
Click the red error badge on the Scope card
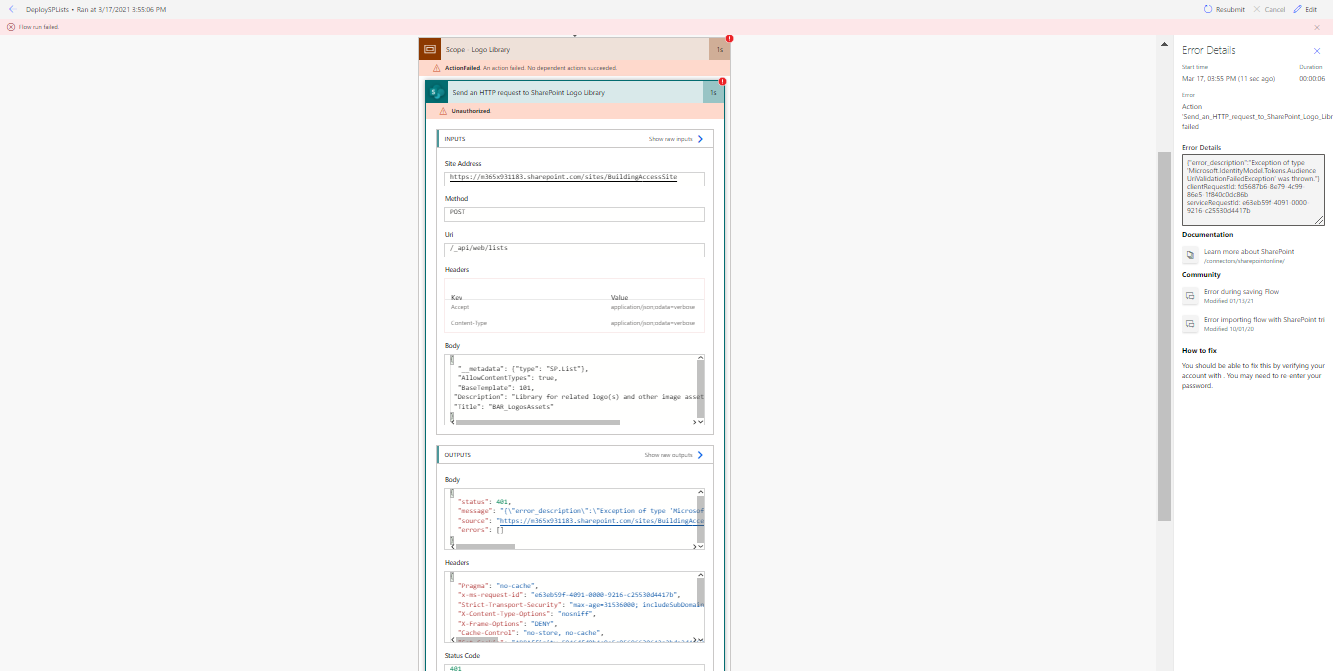point(729,39)
